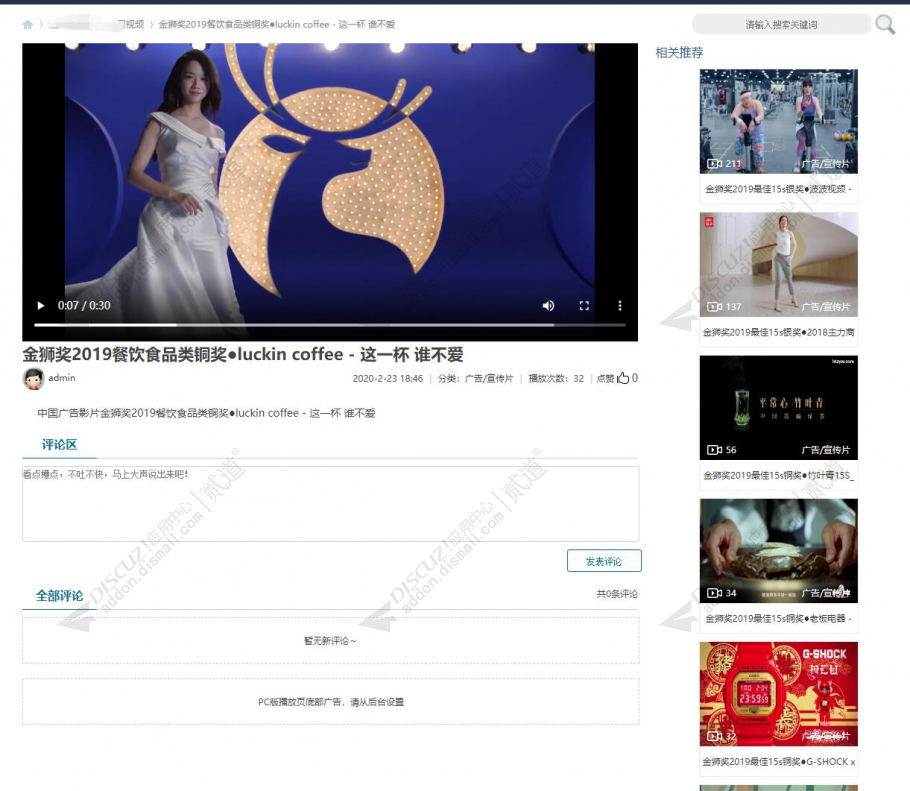Click the admin avatar image
Screen dimensions: 910x791
click(x=33, y=378)
